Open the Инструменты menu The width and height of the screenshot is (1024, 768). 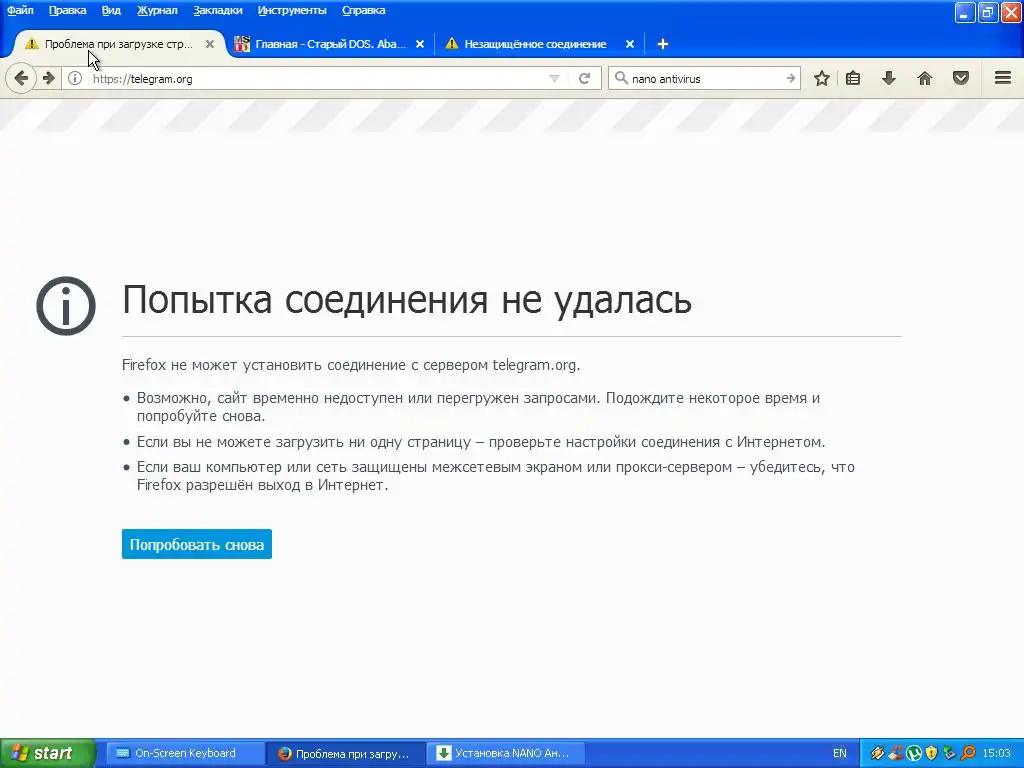[x=292, y=10]
